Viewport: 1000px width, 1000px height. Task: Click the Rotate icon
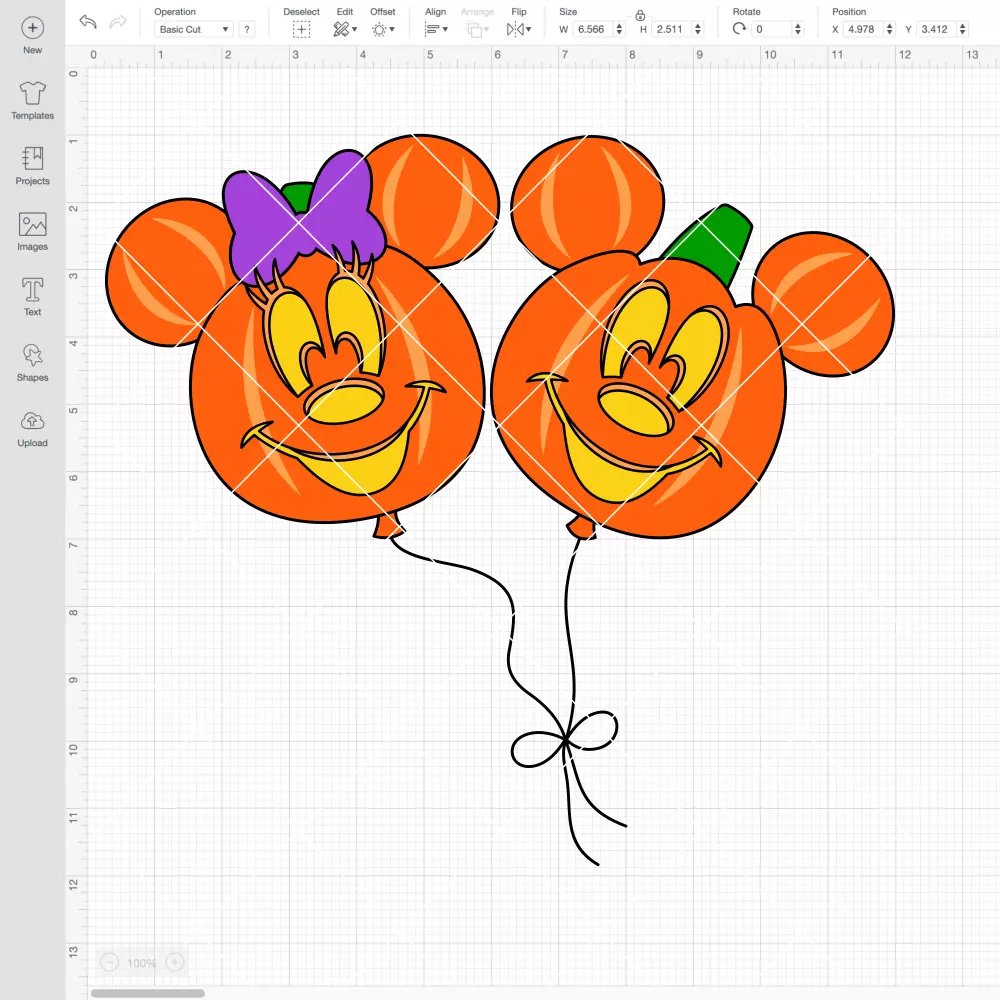[x=739, y=29]
